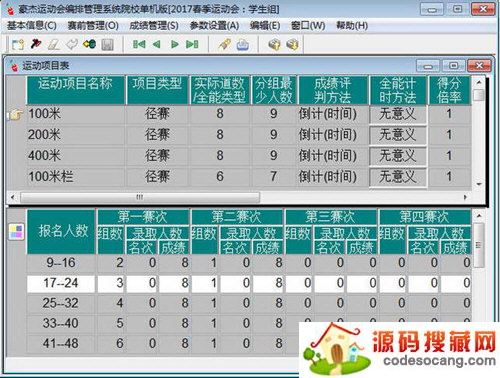
Task: Jump to the first record
Action: [x=139, y=44]
